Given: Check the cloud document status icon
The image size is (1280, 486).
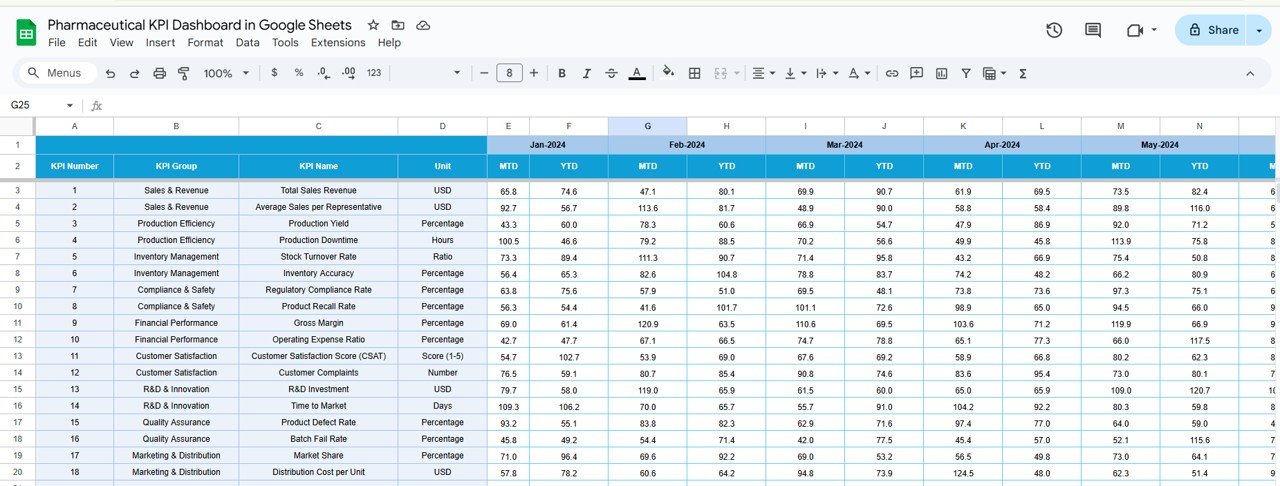Looking at the screenshot, I should 423,25.
